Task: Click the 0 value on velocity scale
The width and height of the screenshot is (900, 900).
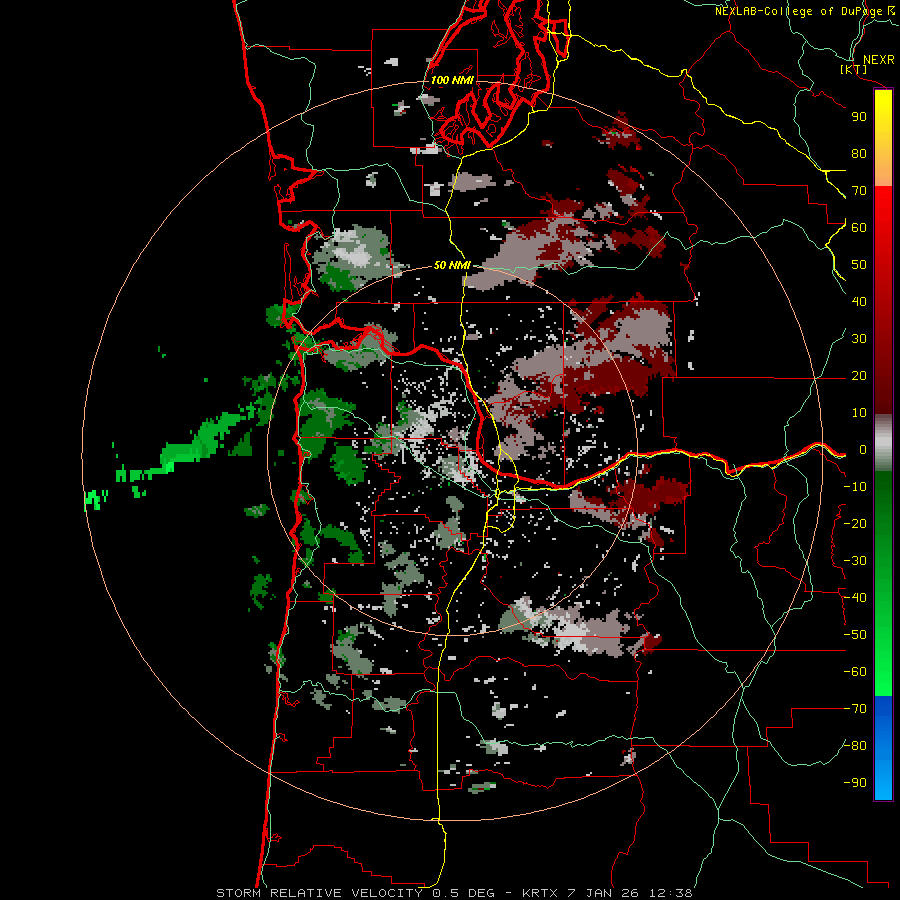Action: coord(863,450)
